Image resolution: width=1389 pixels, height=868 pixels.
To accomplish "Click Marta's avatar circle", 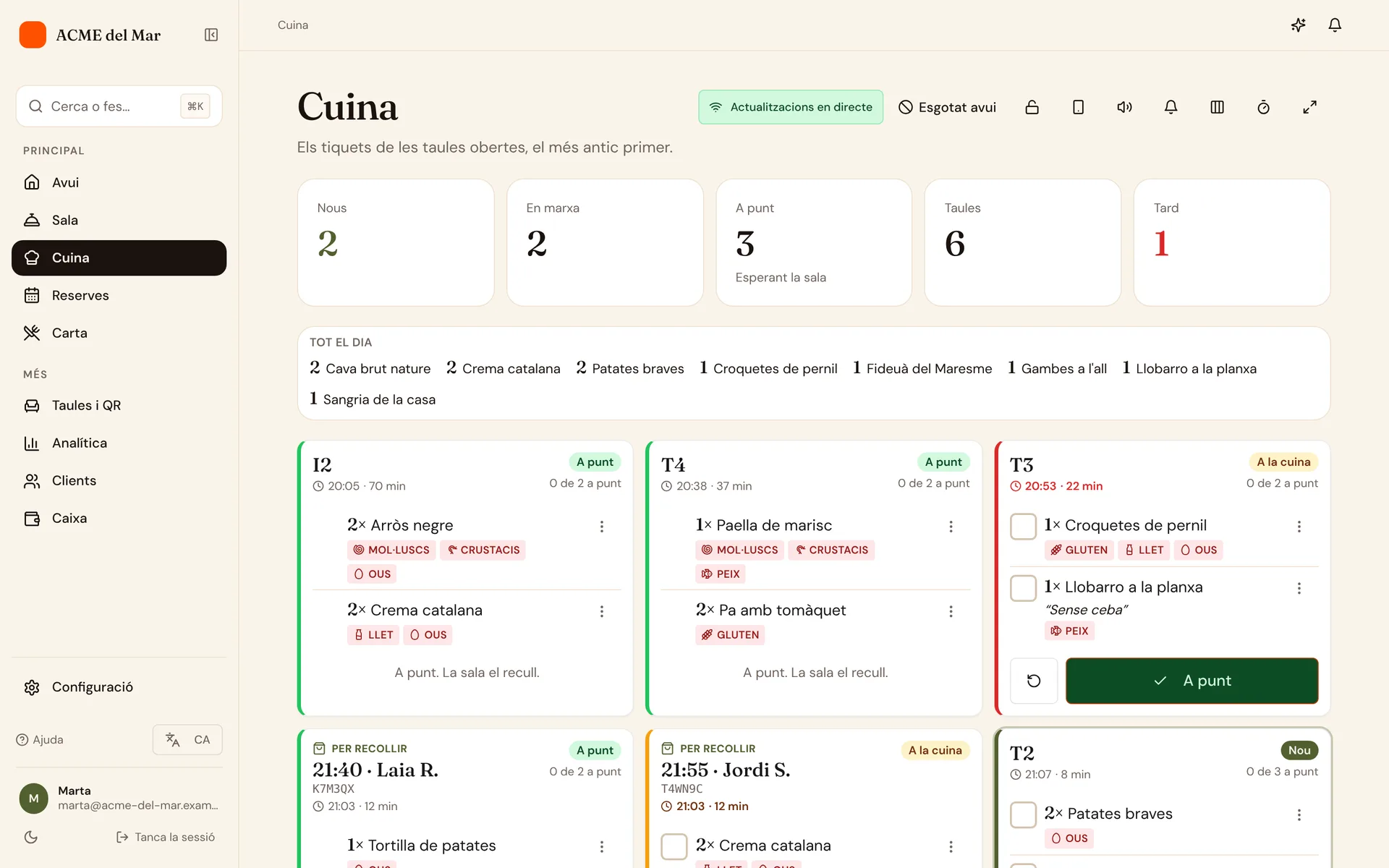I will pos(33,798).
